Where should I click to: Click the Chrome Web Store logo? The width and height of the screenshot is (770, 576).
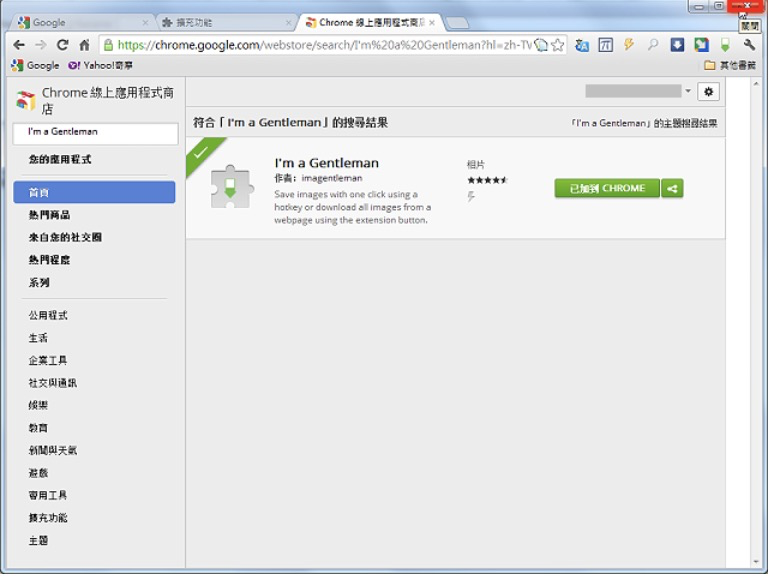pyautogui.click(x=26, y=100)
